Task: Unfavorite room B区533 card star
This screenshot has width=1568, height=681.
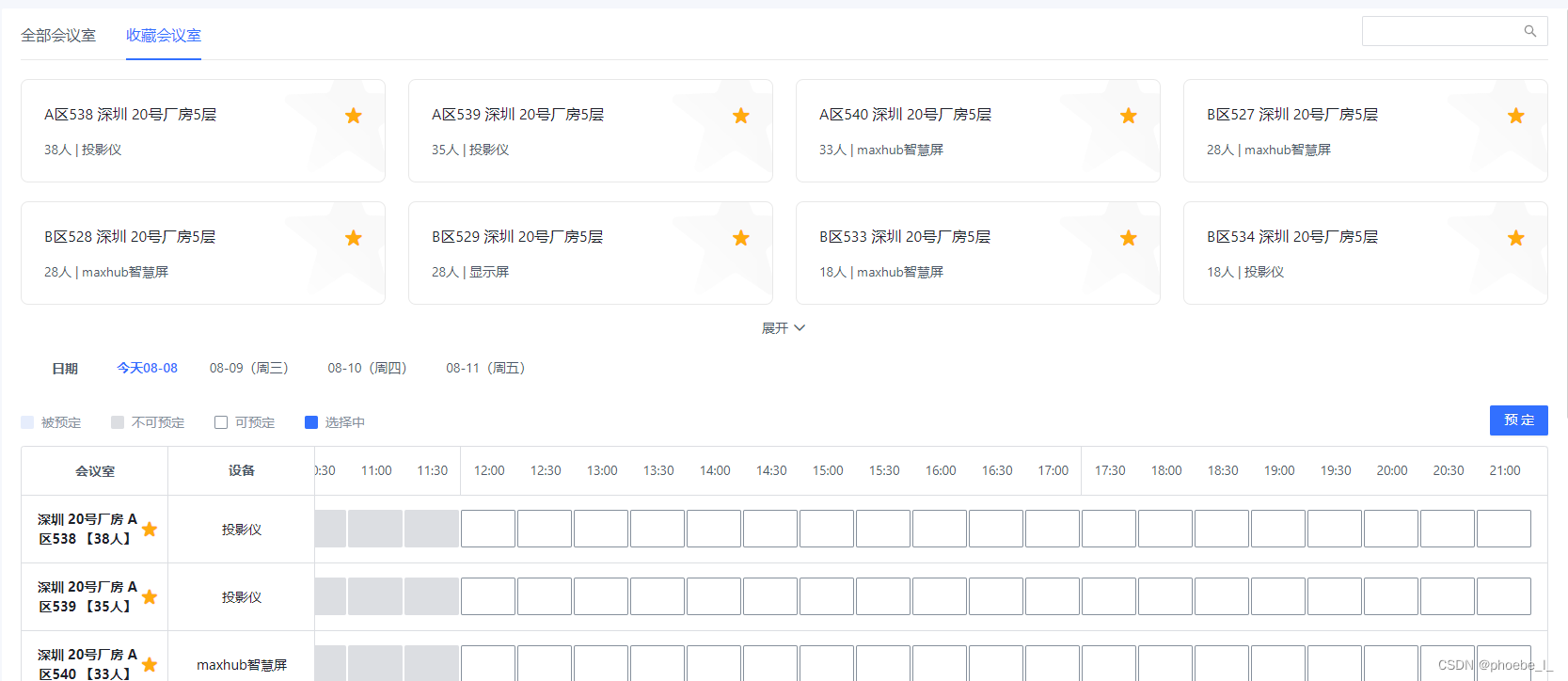Action: [1129, 238]
